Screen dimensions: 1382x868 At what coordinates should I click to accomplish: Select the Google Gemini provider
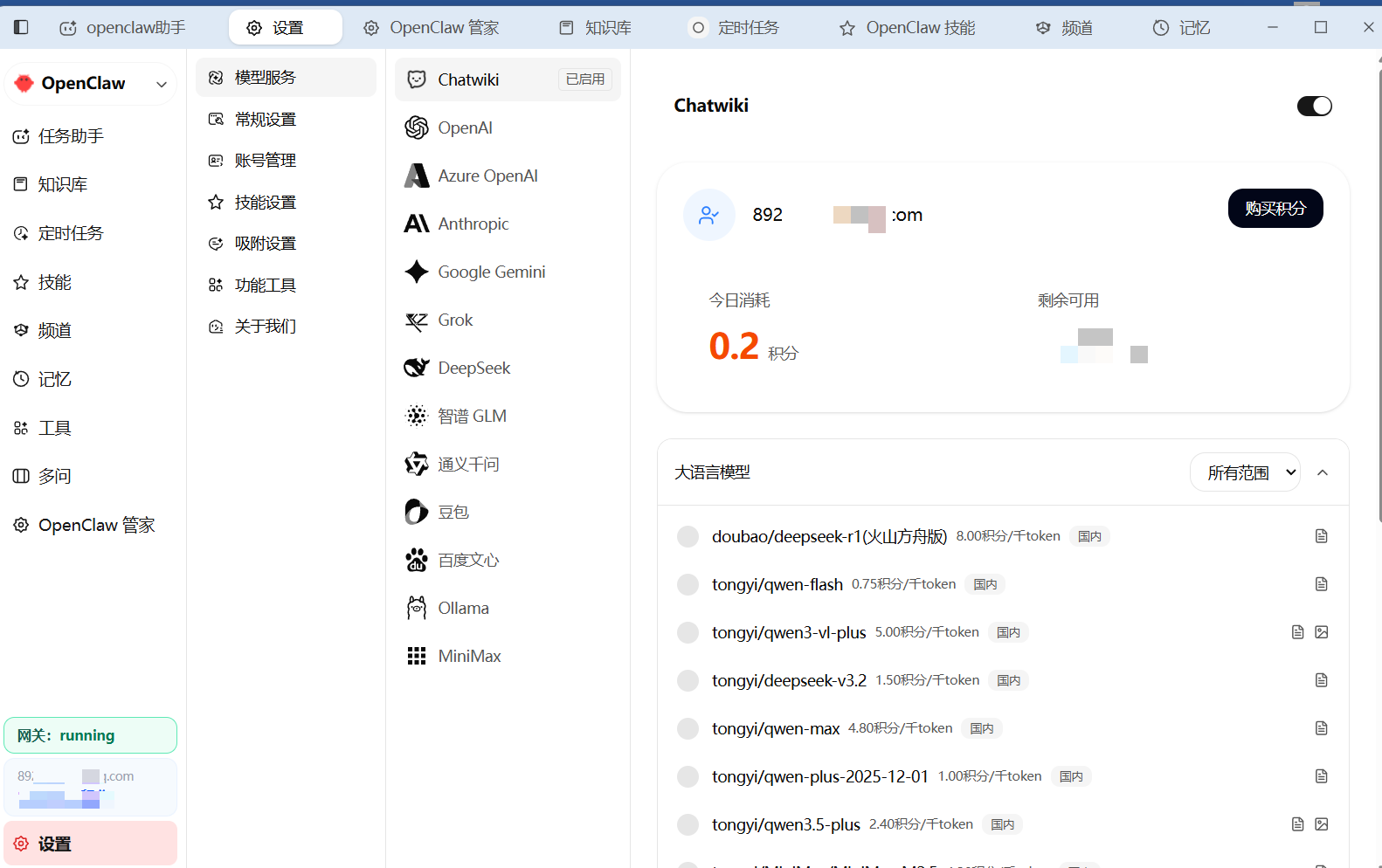pyautogui.click(x=508, y=272)
